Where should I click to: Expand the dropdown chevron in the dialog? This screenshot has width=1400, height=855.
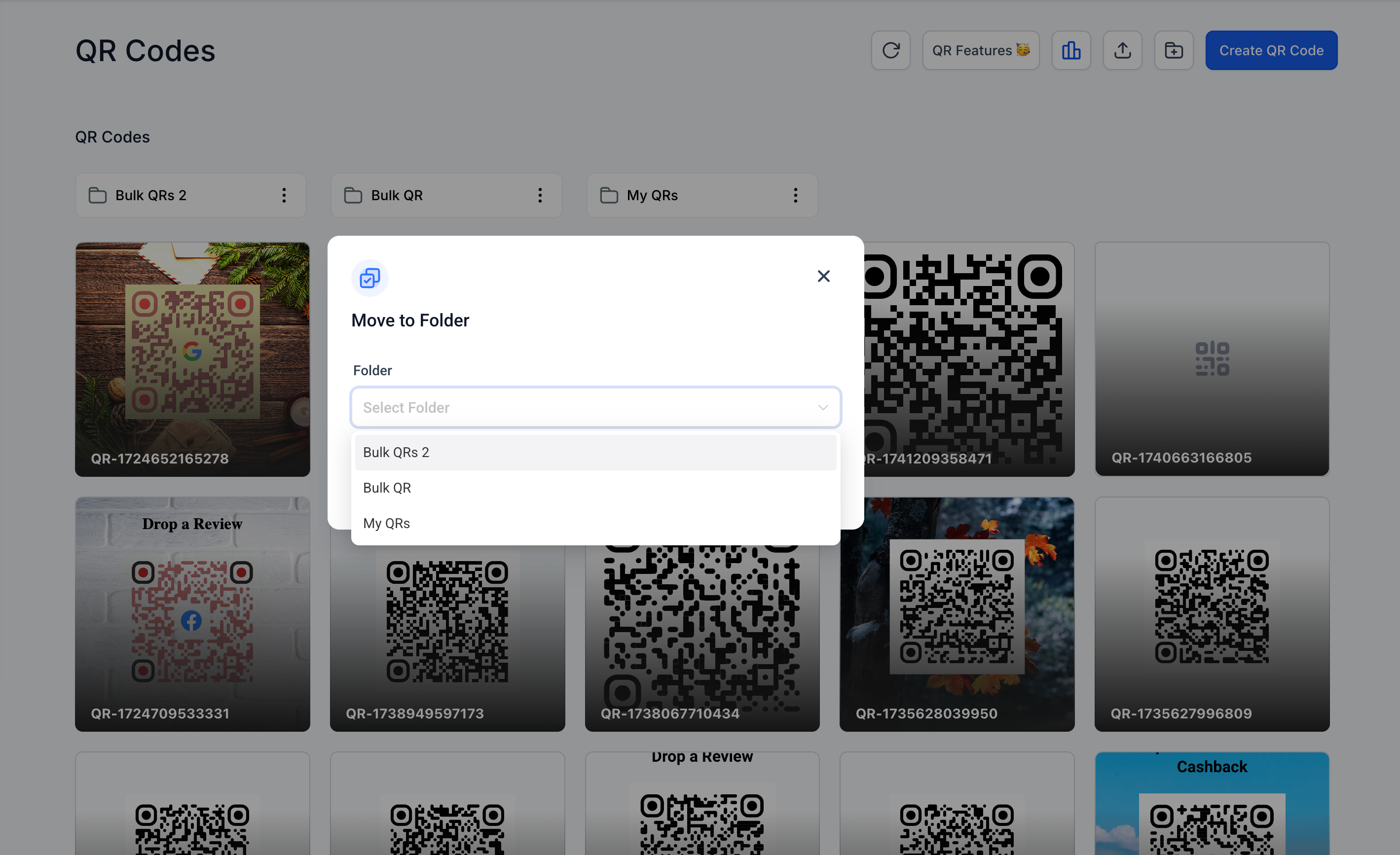click(822, 407)
